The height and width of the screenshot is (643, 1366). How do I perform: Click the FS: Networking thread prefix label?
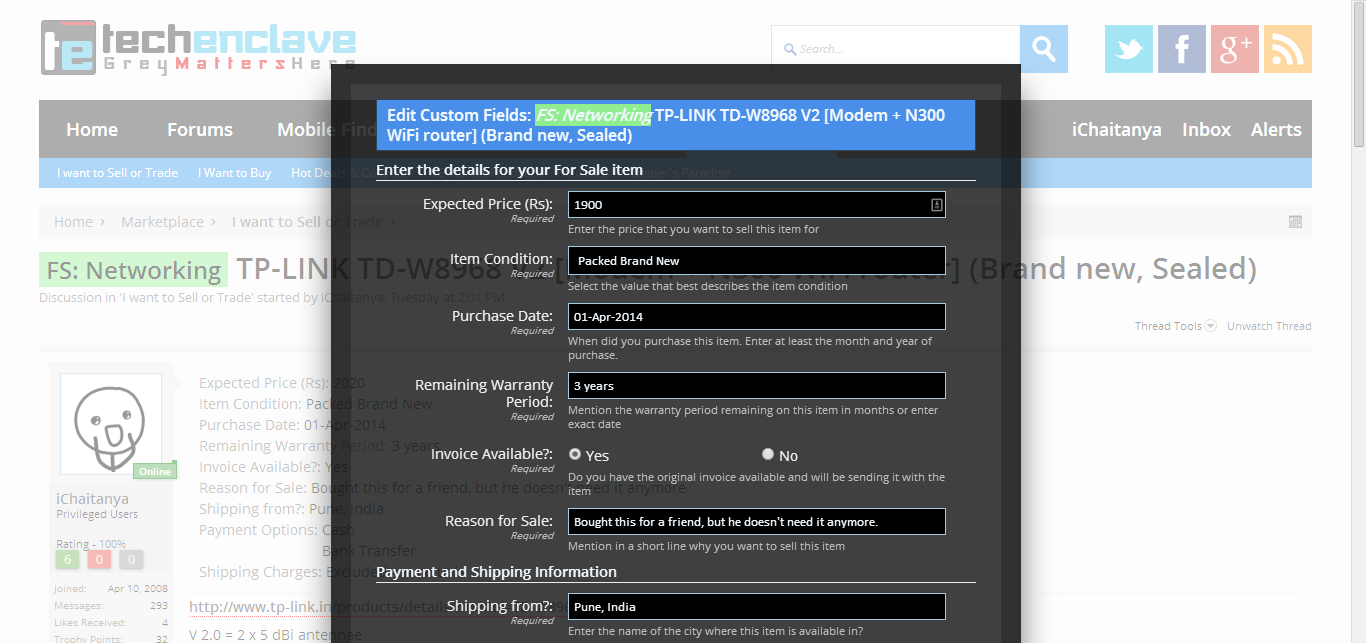click(x=133, y=270)
